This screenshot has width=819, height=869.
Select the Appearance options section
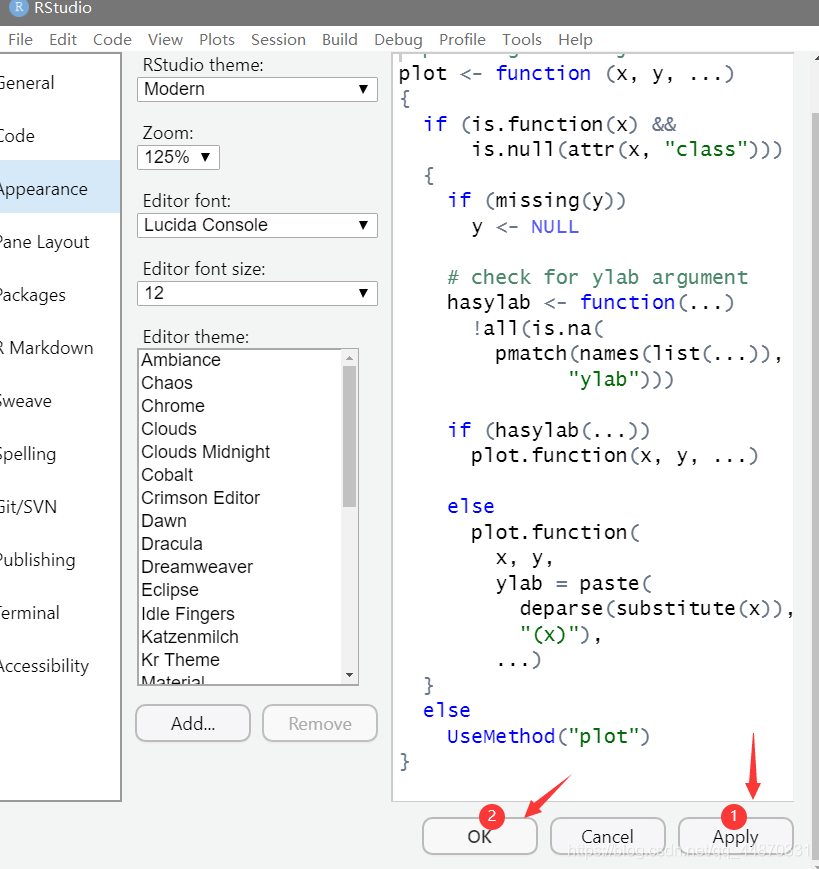(x=59, y=188)
